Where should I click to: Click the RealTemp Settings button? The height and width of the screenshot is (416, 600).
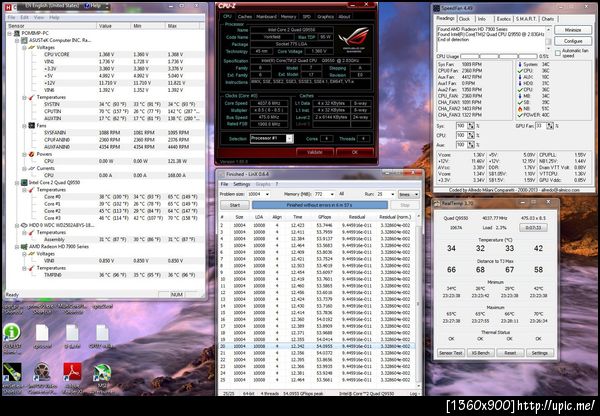[540, 353]
